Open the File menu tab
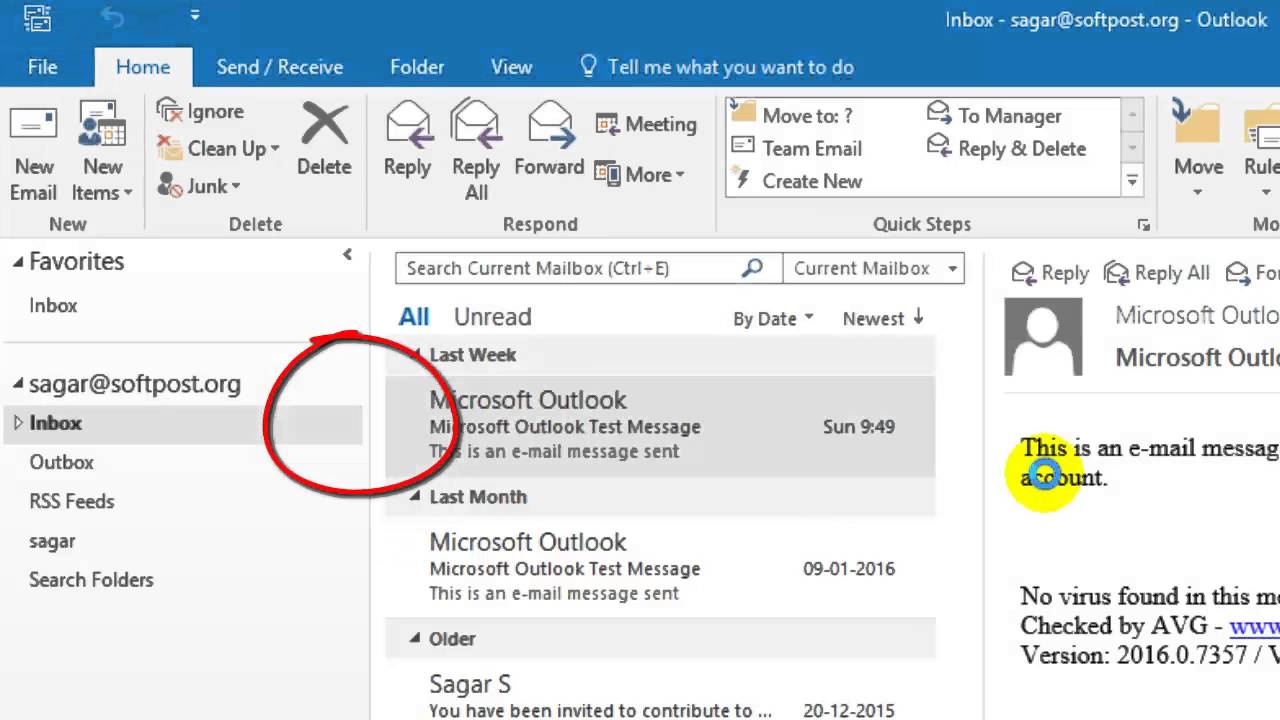The width and height of the screenshot is (1280, 720). [42, 67]
